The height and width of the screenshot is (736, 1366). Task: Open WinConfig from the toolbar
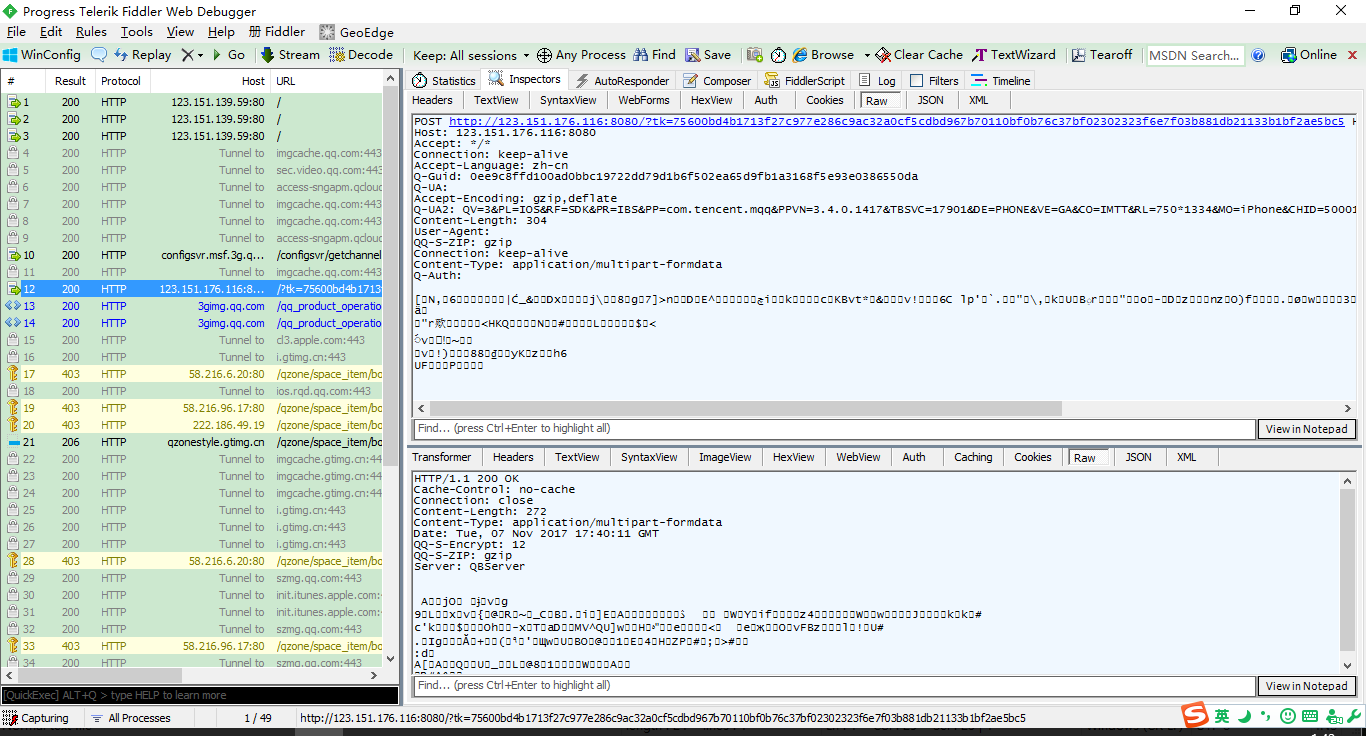click(x=42, y=55)
